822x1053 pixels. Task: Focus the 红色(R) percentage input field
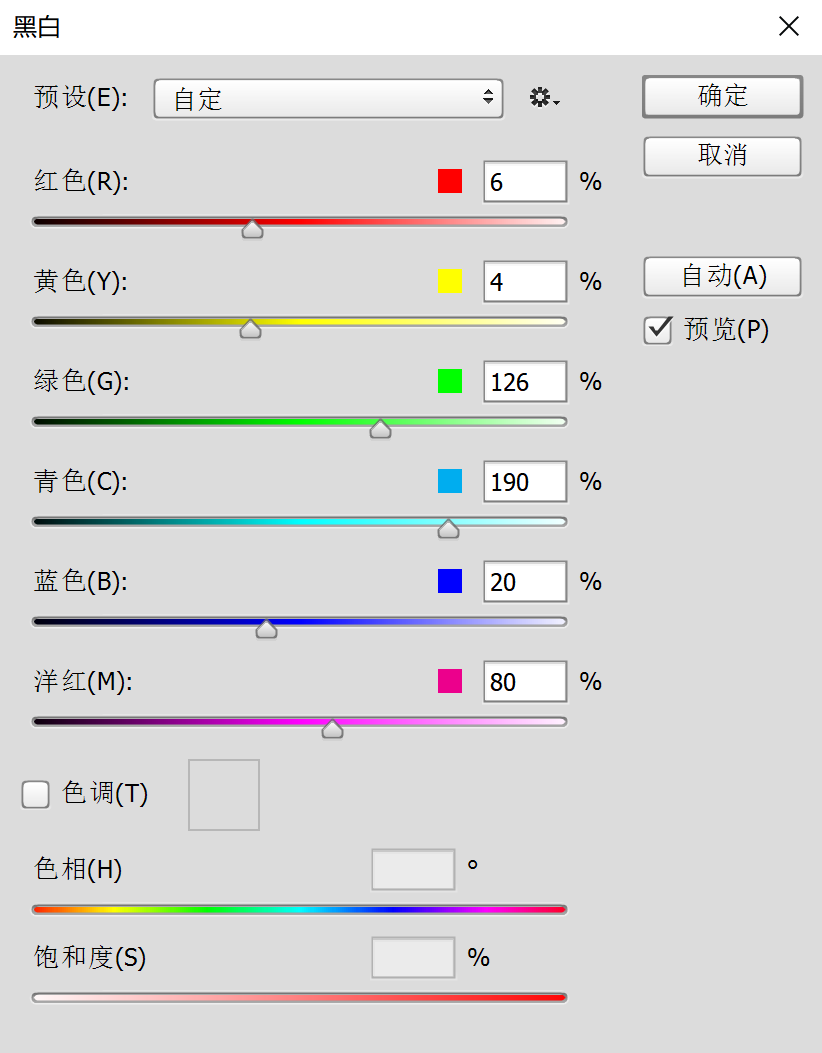524,182
